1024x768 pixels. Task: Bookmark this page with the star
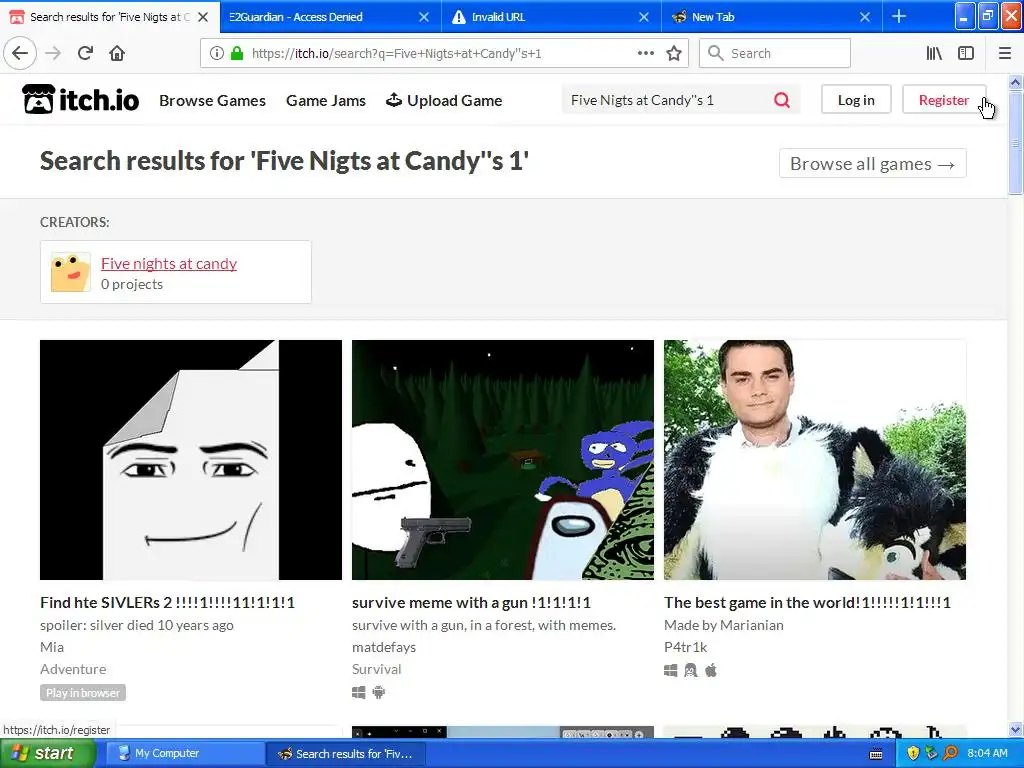(x=674, y=54)
